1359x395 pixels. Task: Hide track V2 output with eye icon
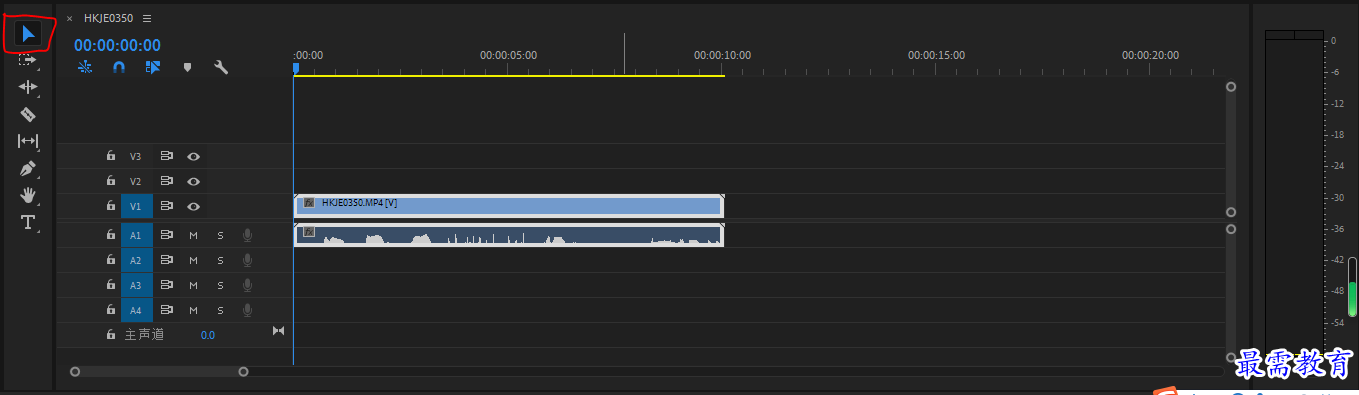click(x=193, y=182)
